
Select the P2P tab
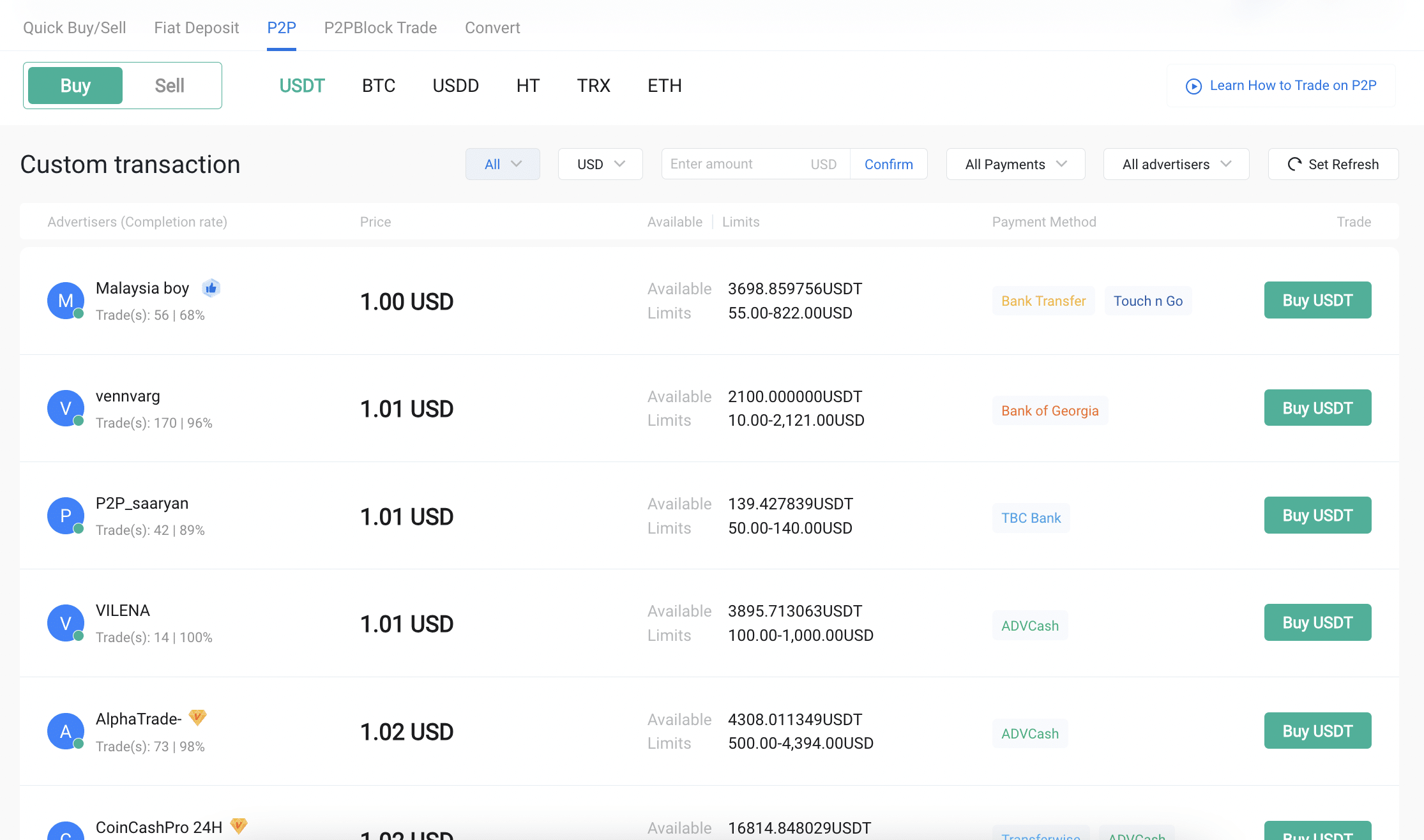tap(282, 27)
